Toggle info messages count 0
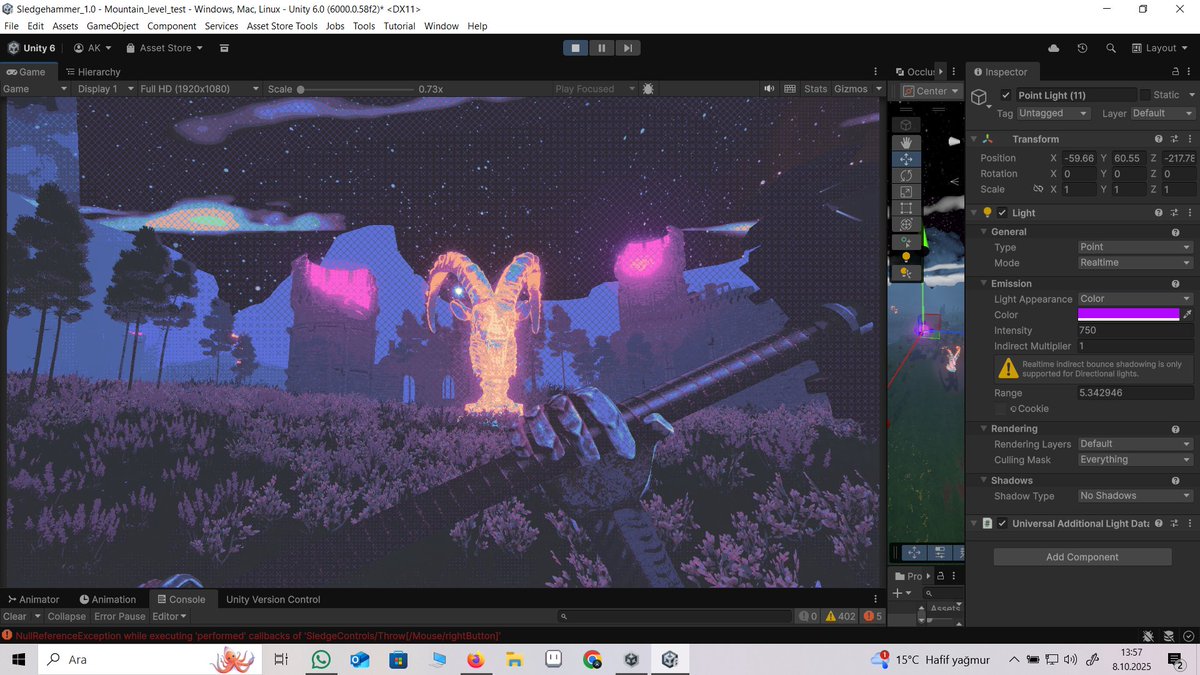 [x=808, y=617]
